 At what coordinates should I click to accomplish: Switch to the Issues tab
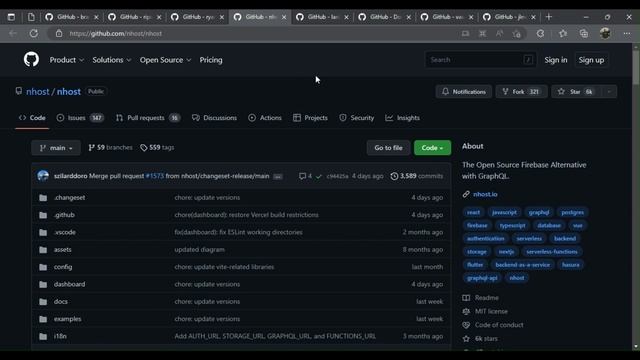pyautogui.click(x=80, y=118)
